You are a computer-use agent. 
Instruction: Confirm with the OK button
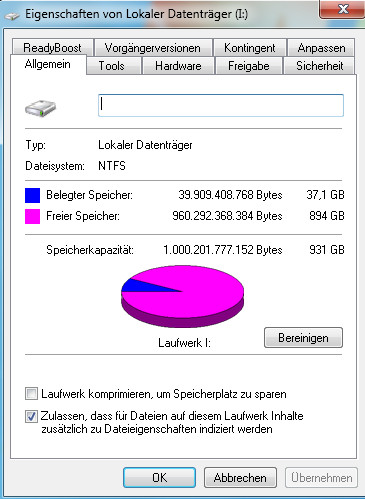coord(159,478)
